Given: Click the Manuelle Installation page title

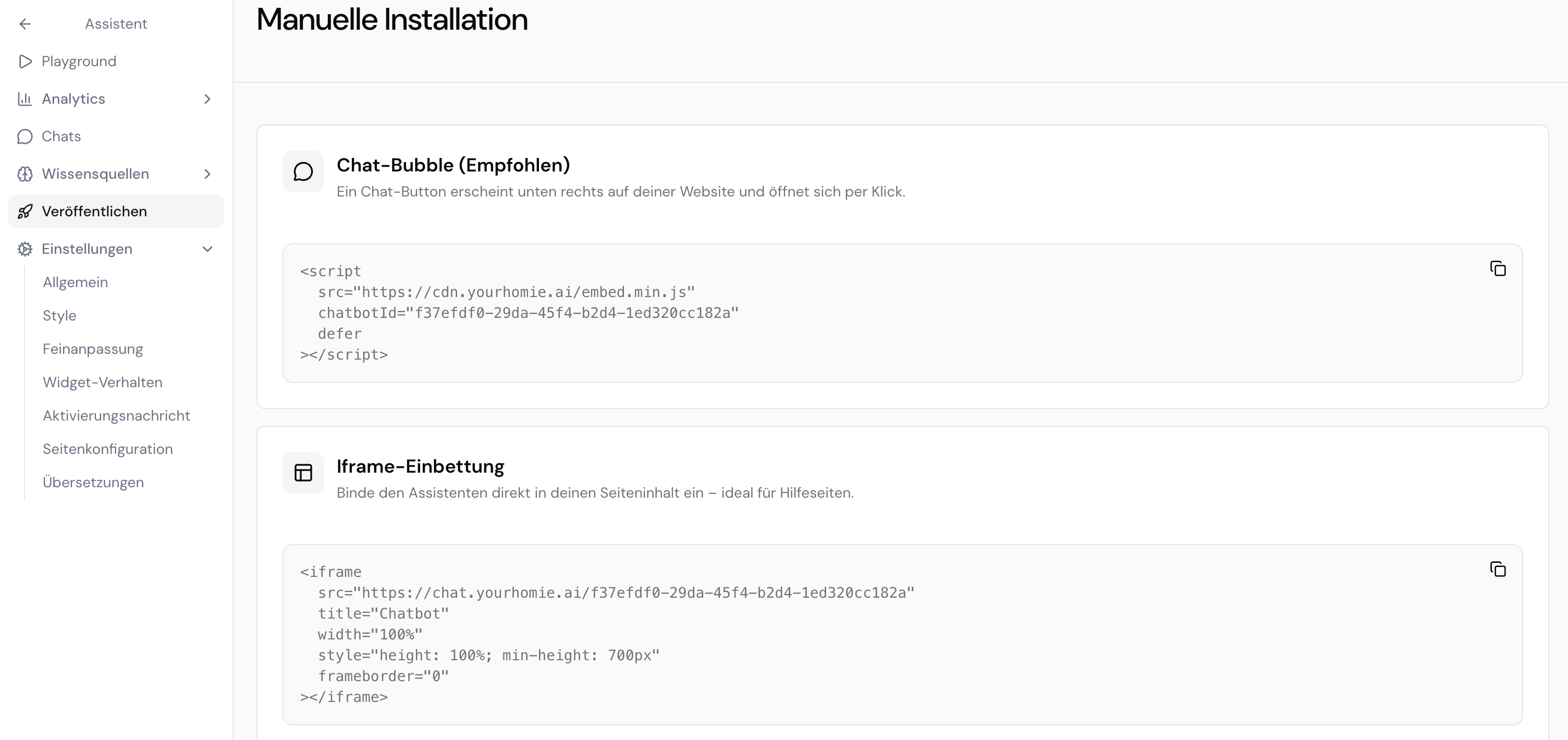Looking at the screenshot, I should [392, 19].
